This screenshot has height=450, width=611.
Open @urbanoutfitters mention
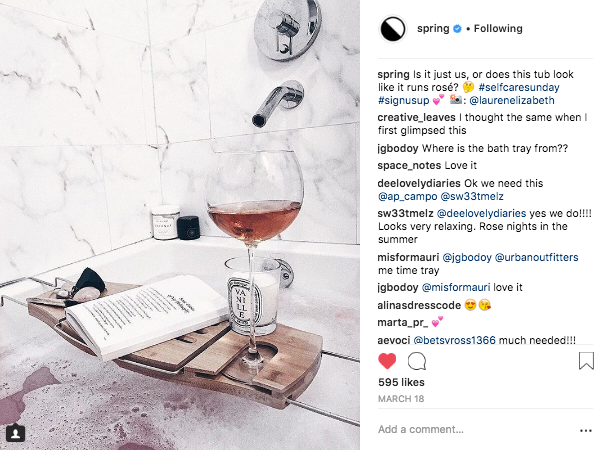coord(536,258)
